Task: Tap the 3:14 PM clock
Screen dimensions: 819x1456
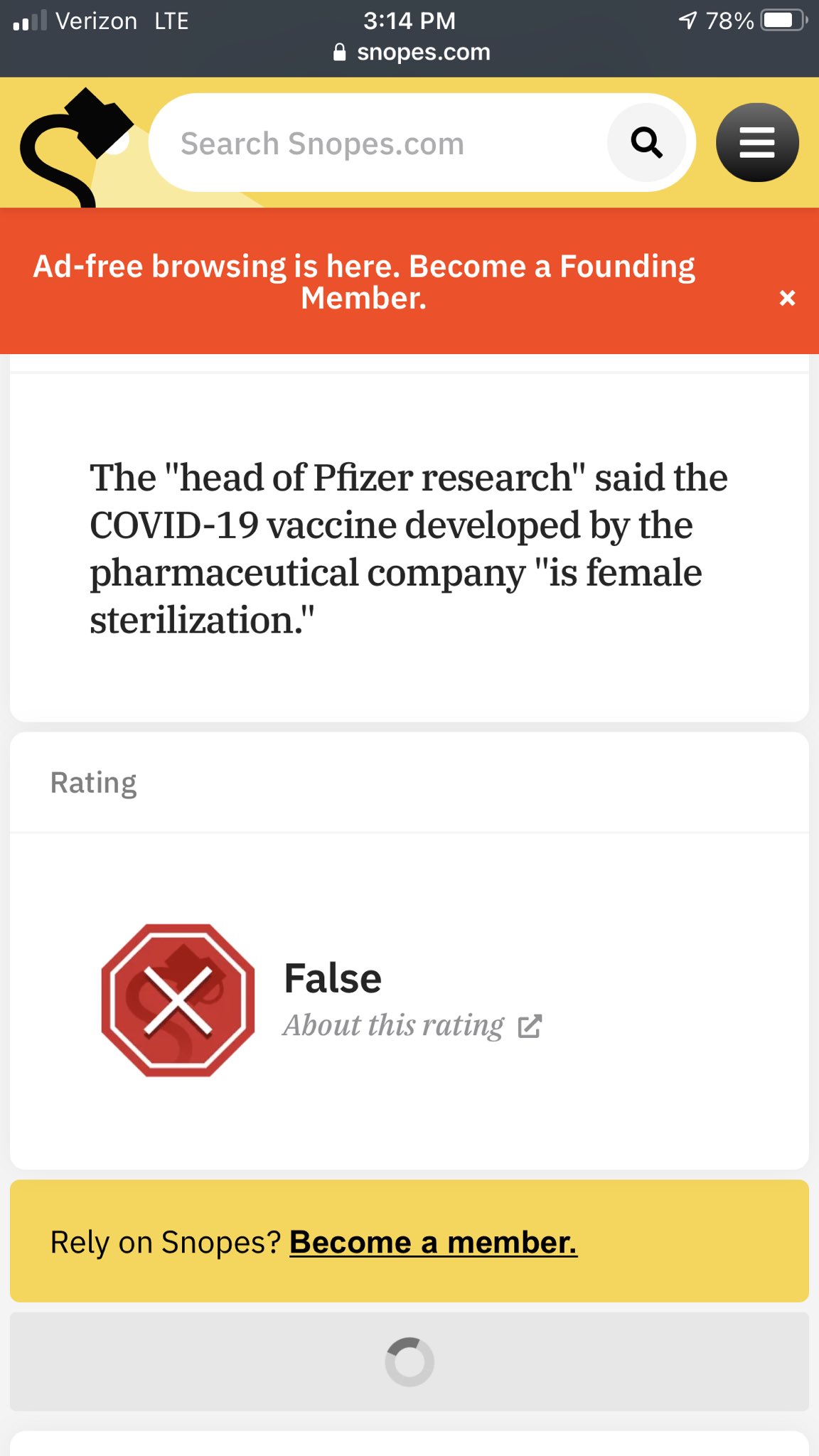Action: click(409, 21)
